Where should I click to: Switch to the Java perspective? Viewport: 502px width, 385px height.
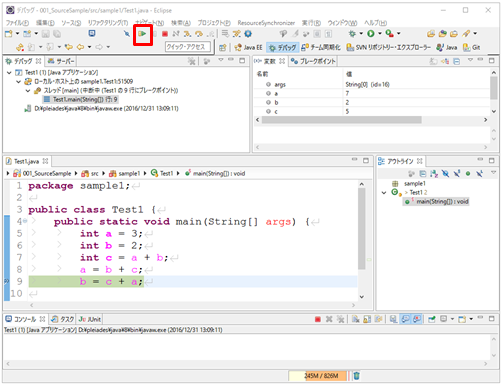[447, 48]
